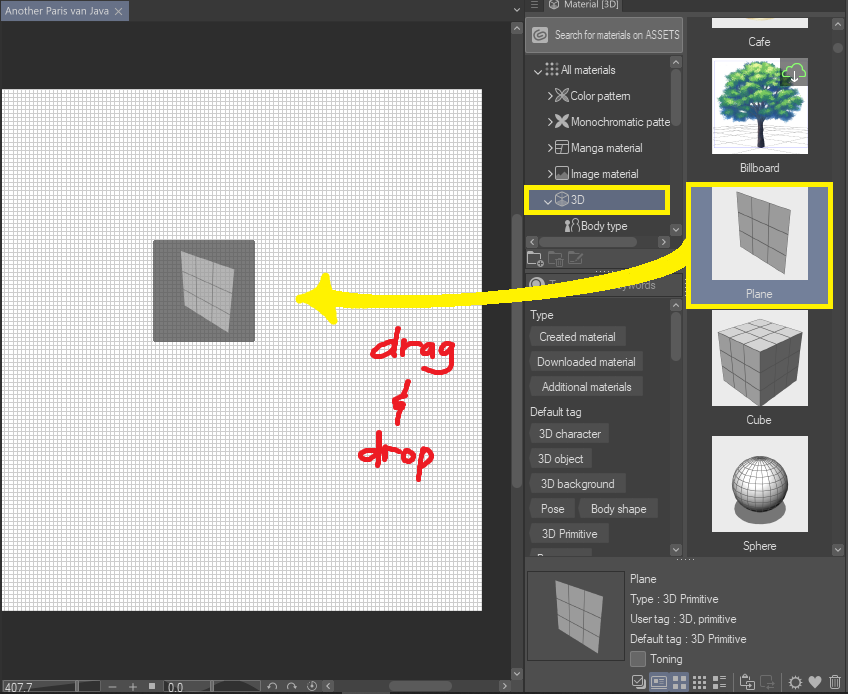Toggle thumbnail view with material names
The width and height of the screenshot is (848, 694).
pos(658,682)
